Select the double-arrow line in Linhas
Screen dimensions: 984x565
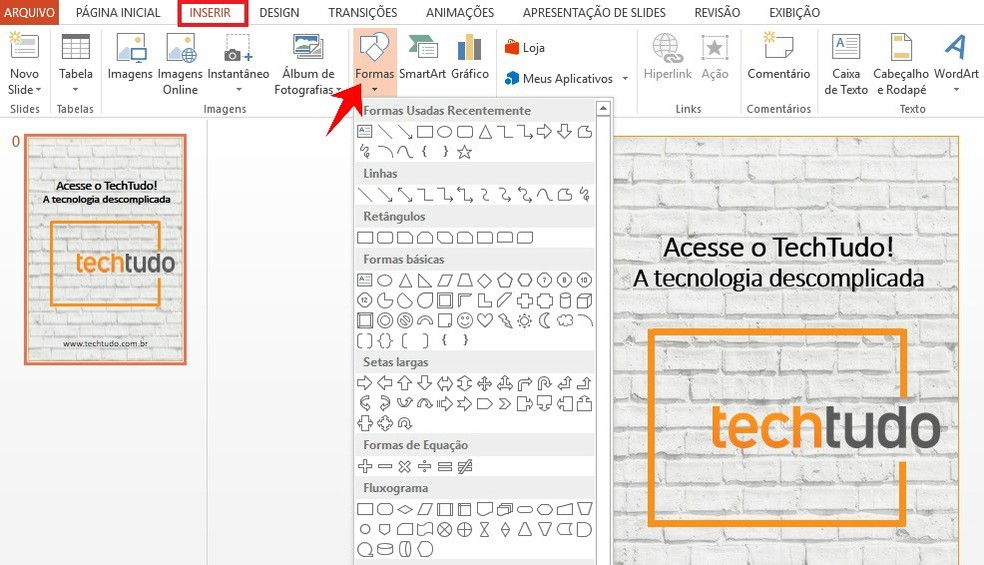(405, 195)
